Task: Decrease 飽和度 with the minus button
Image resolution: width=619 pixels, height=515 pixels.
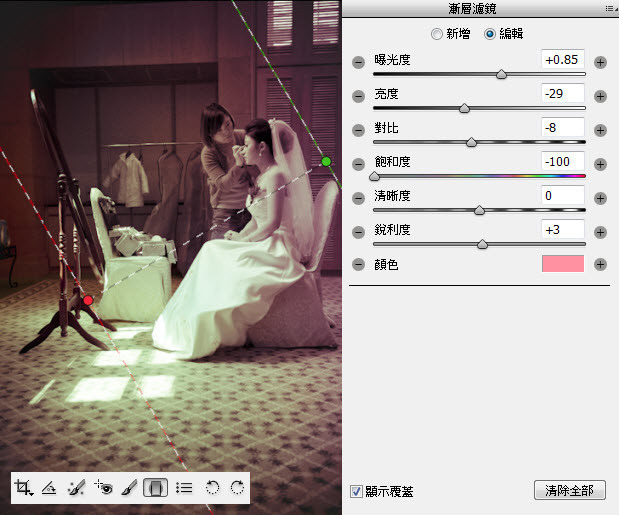Action: [x=358, y=164]
